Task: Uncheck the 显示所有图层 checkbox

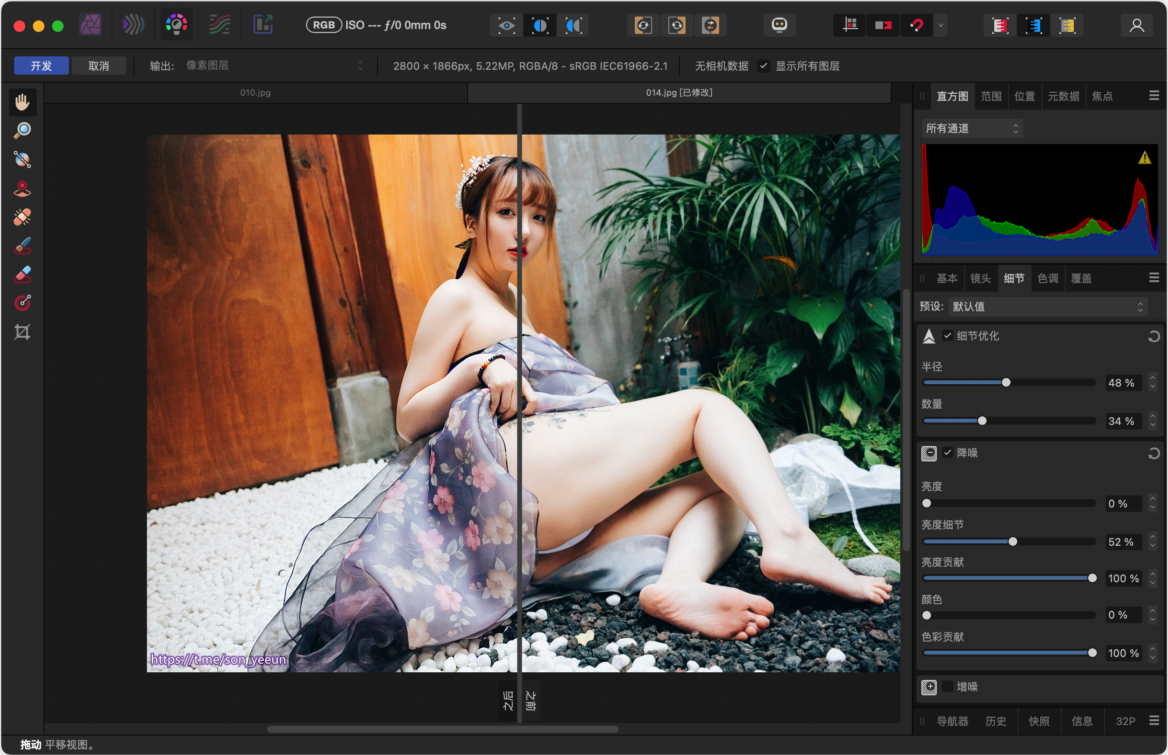Action: (x=764, y=66)
